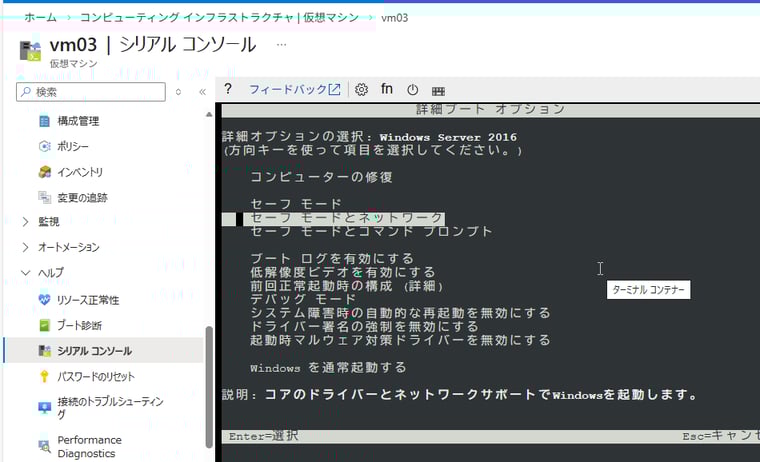Click 低解像度ビデオを有効にする option

click(343, 272)
